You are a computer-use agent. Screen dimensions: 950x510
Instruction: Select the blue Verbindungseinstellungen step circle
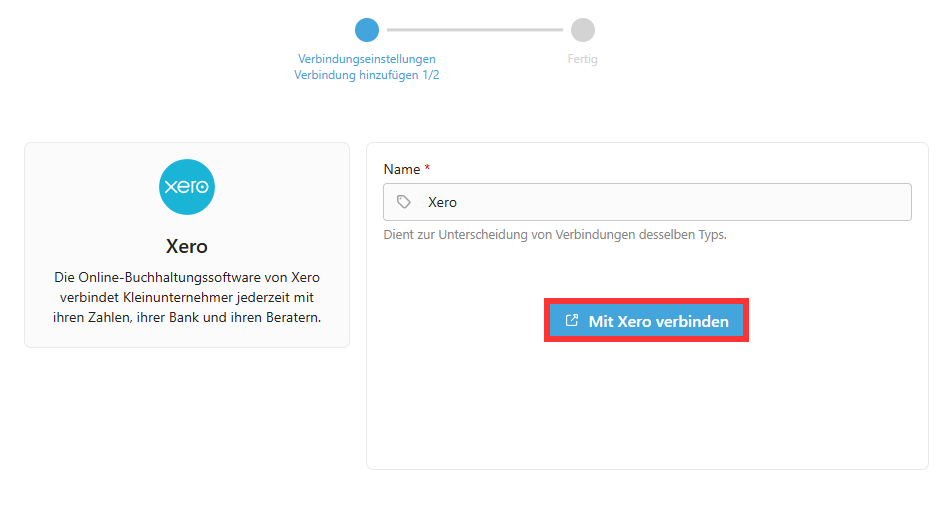367,30
